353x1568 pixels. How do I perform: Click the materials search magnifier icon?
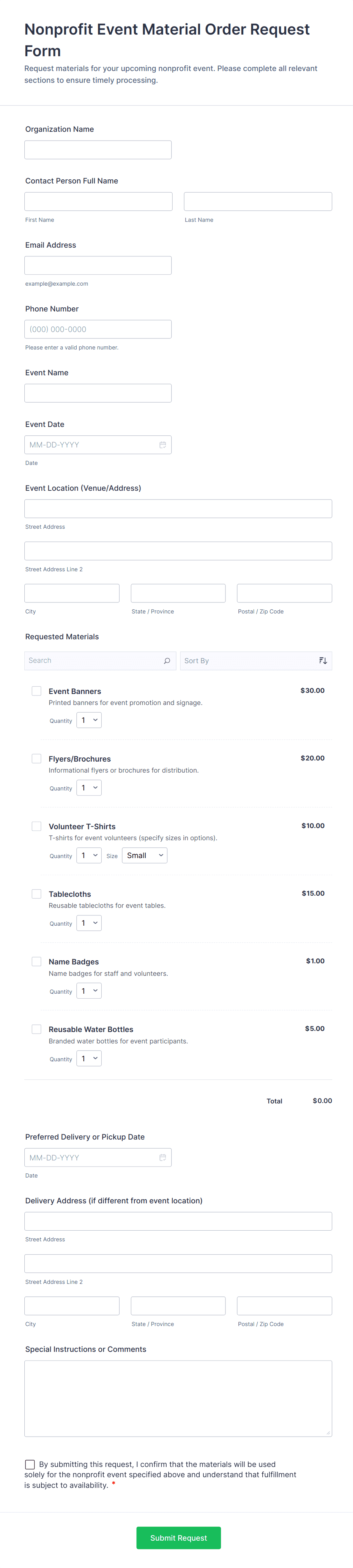[x=167, y=661]
